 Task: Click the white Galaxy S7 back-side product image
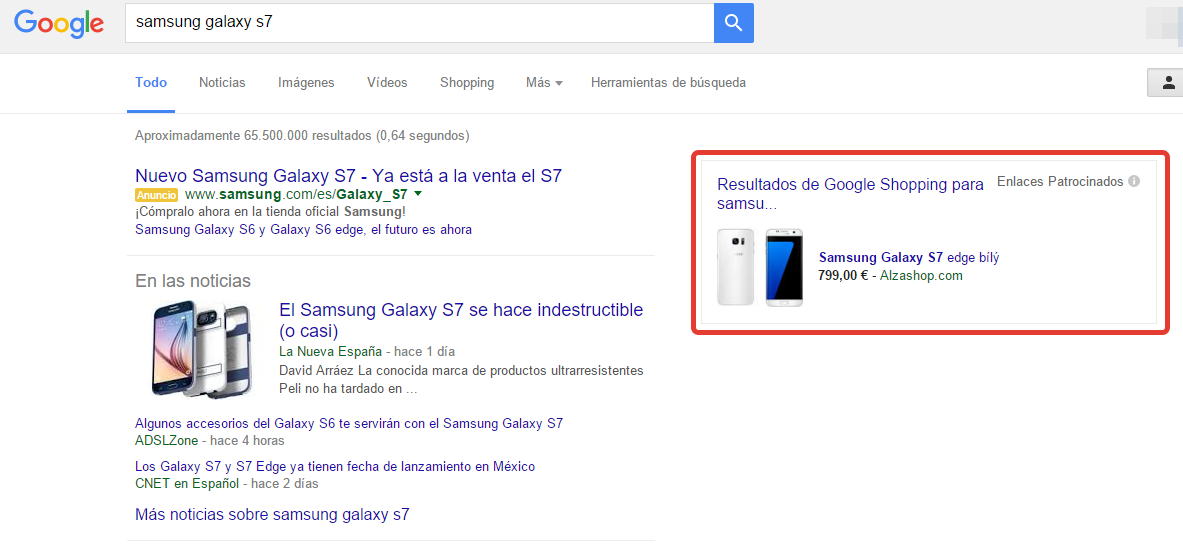(736, 267)
